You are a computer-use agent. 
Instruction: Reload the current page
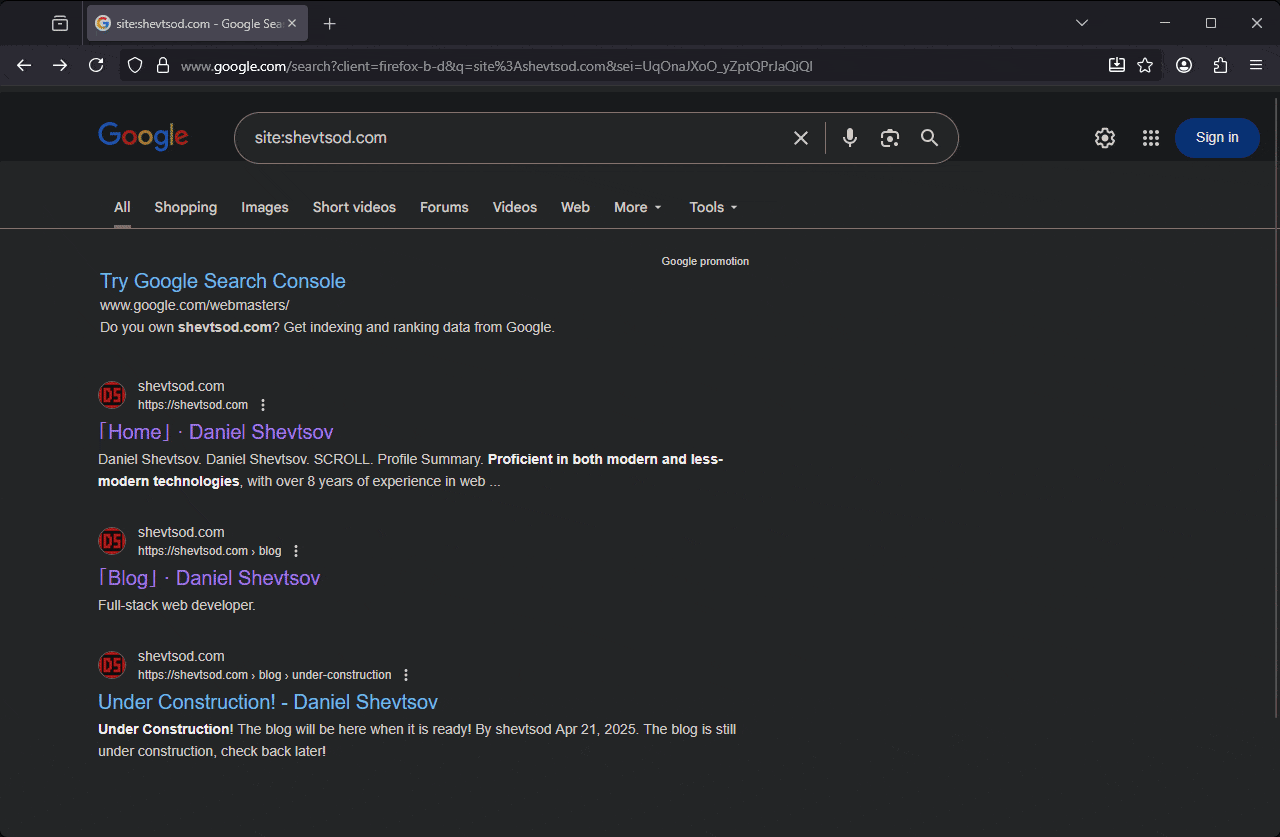96,65
